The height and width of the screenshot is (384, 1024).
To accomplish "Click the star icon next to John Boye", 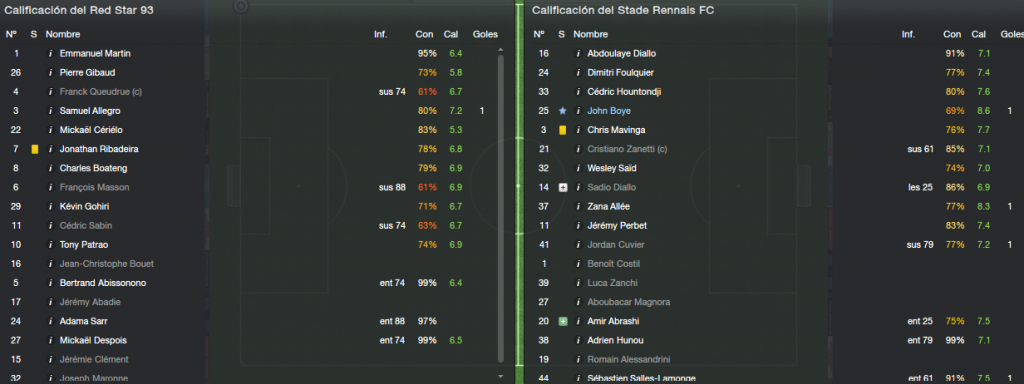I will pyautogui.click(x=562, y=111).
